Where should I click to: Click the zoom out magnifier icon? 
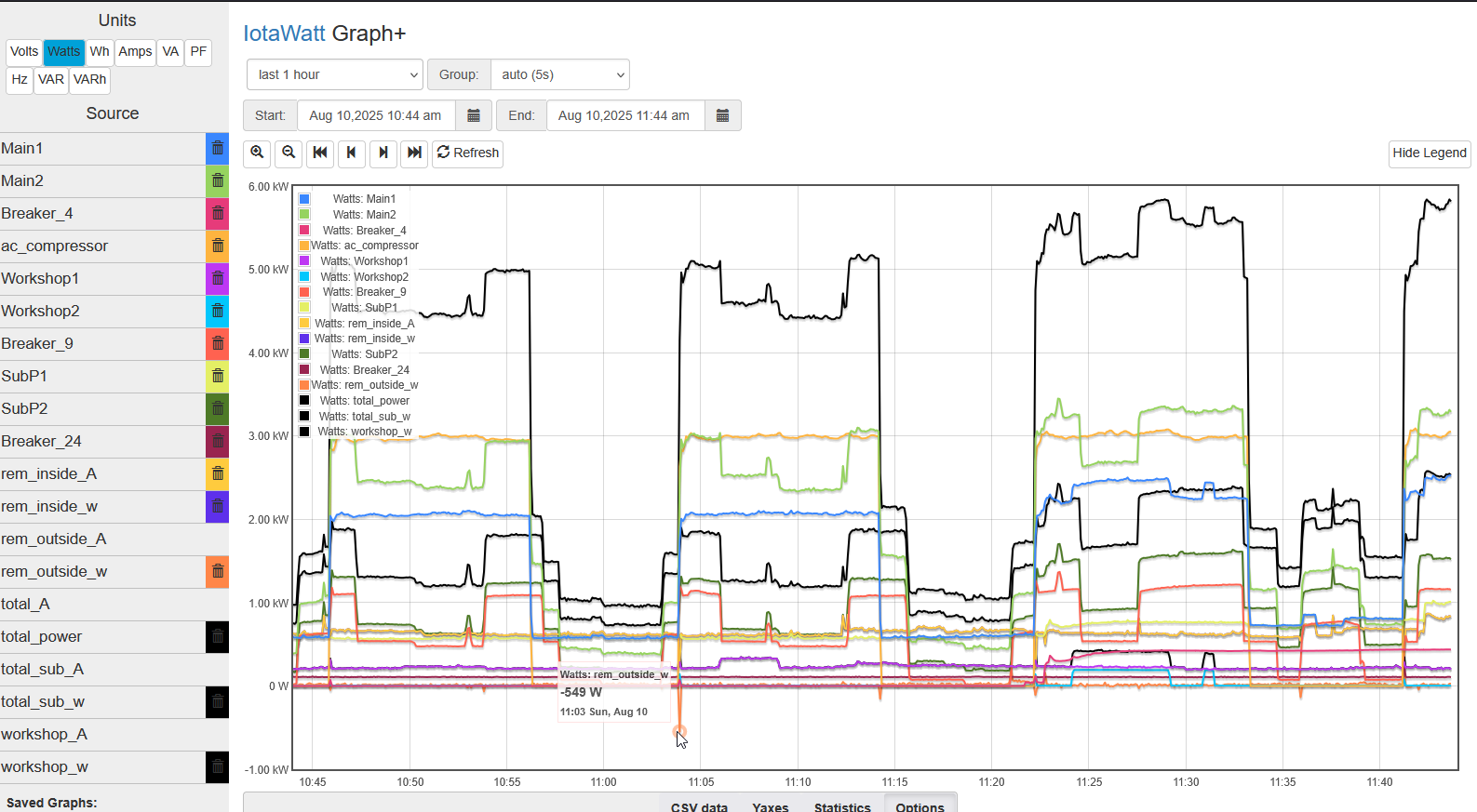pyautogui.click(x=289, y=153)
